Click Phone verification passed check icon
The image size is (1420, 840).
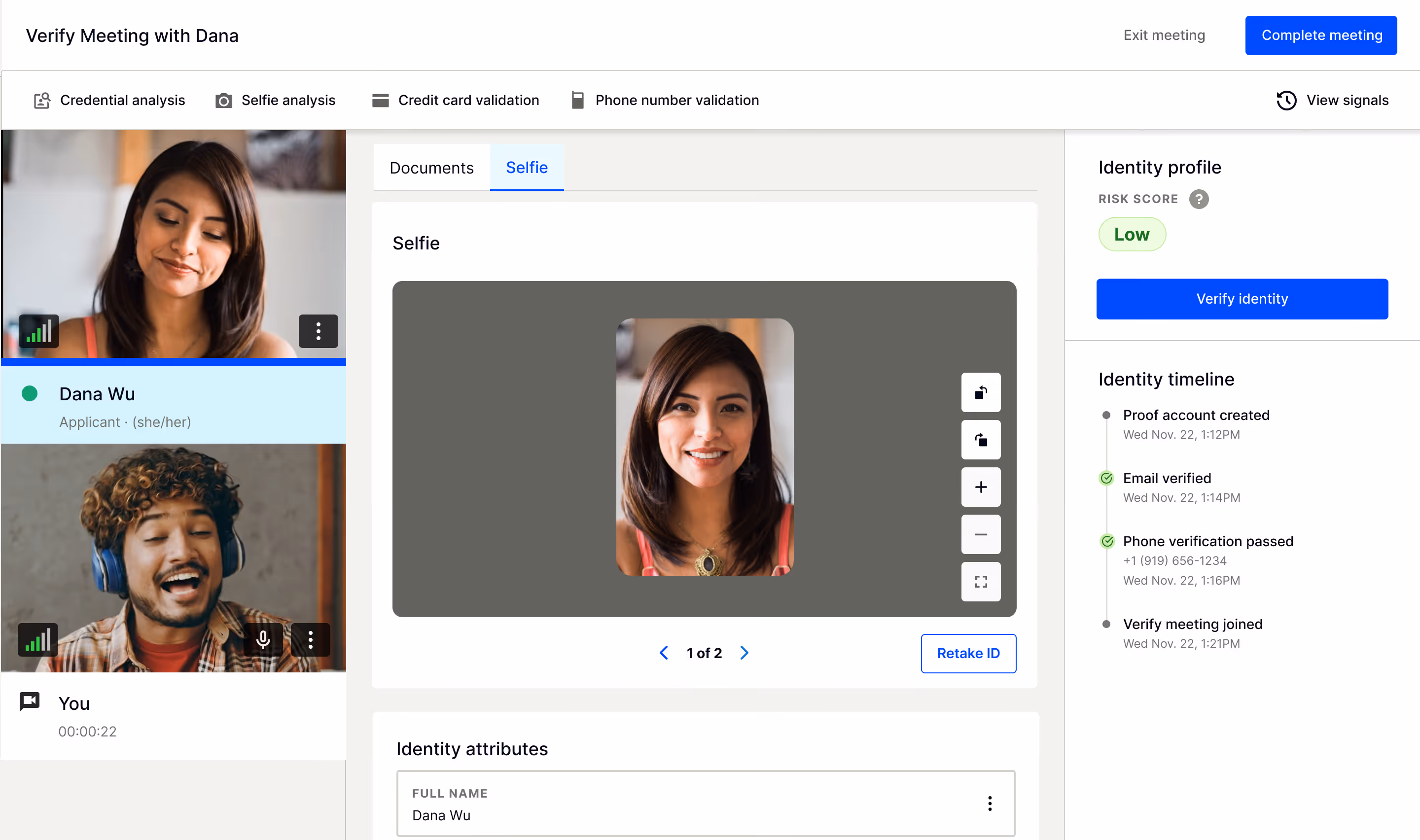click(x=1106, y=542)
